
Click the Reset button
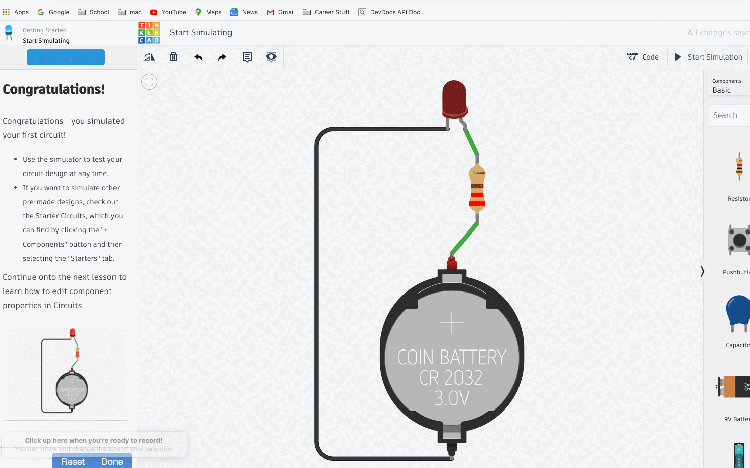pyautogui.click(x=73, y=462)
